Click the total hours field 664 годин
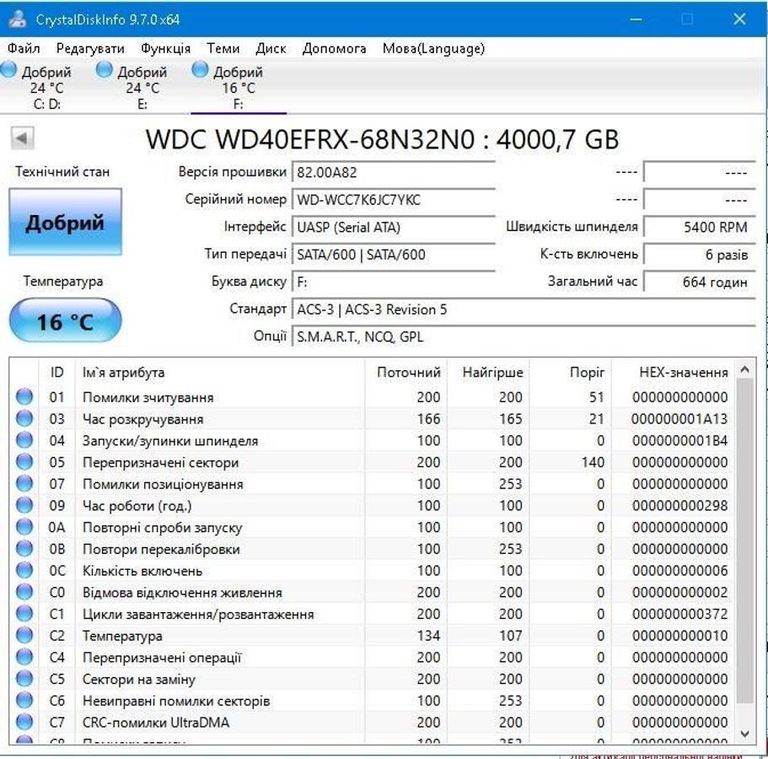The width and height of the screenshot is (768, 759). click(x=699, y=282)
